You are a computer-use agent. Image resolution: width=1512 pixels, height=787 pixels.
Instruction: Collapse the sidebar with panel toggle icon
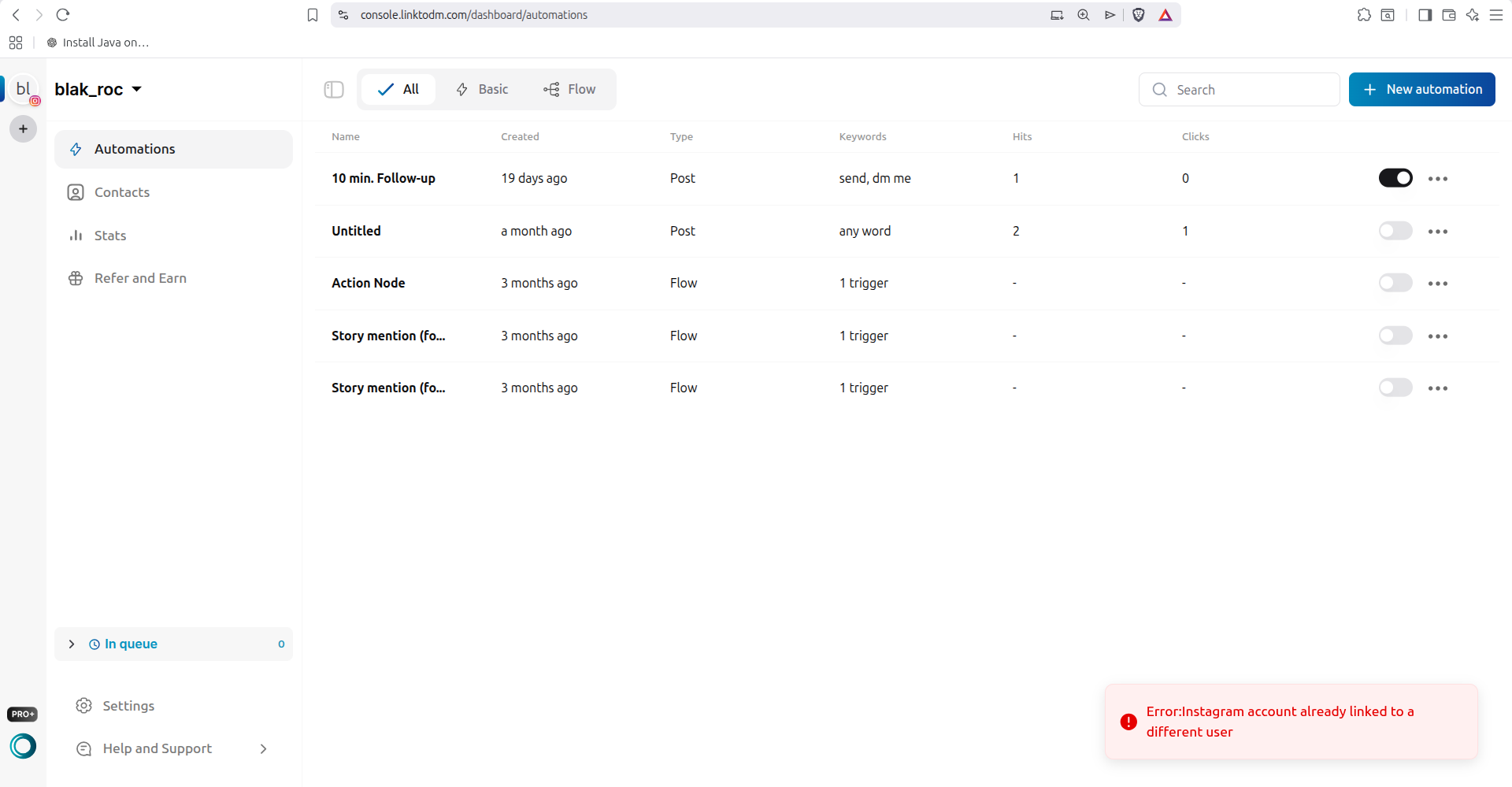tap(334, 90)
